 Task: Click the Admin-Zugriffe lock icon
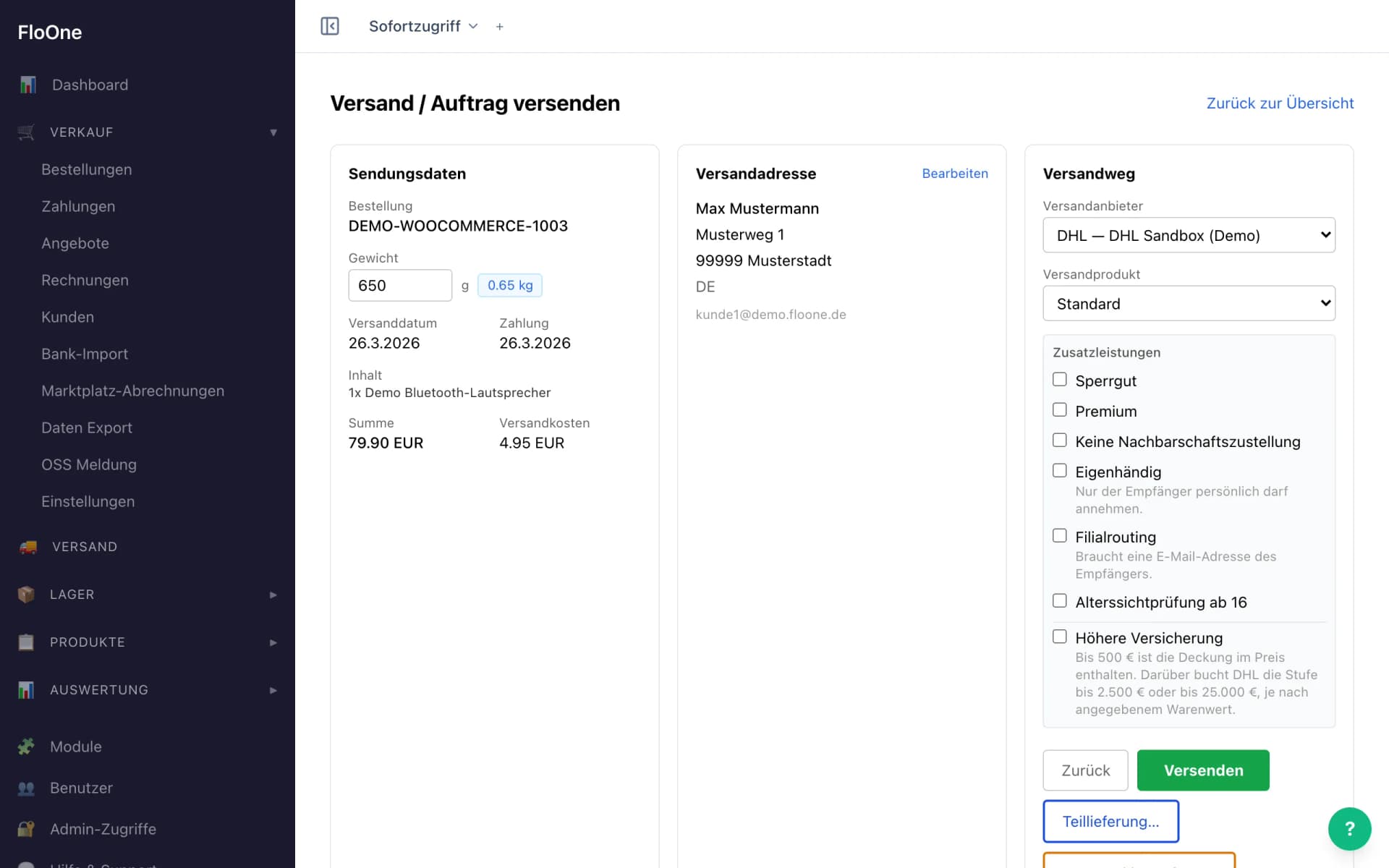pos(26,829)
